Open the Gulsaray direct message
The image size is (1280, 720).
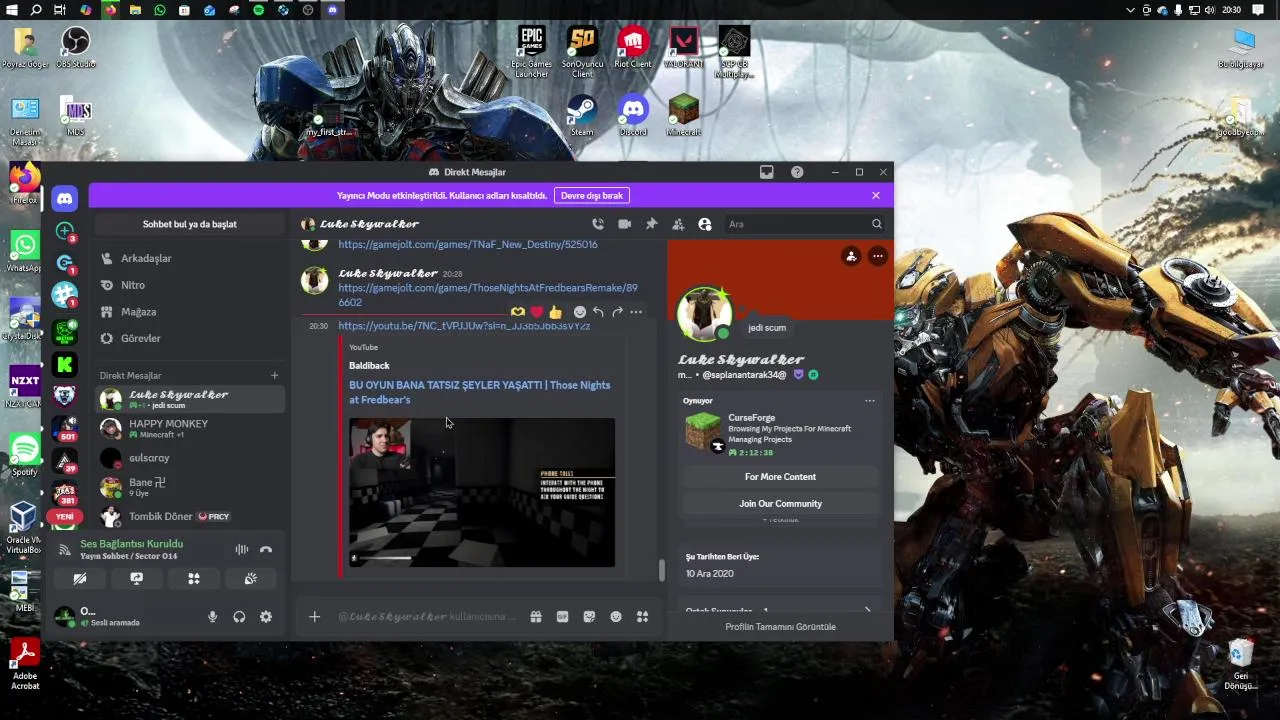190,458
